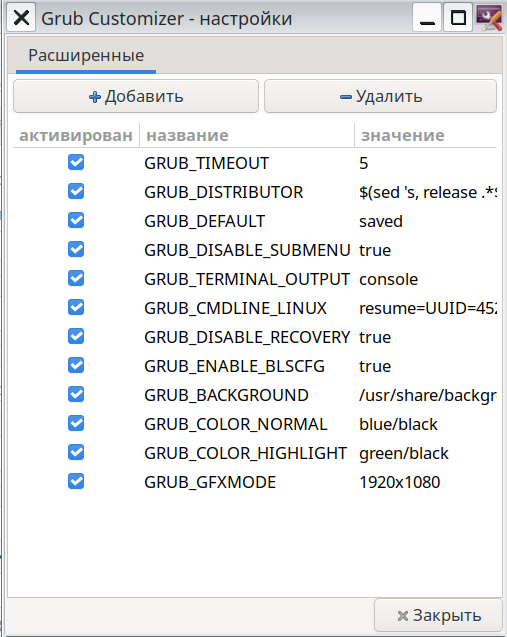Toggle GRUB_ENABLE_BLSCFG checkbox

pyautogui.click(x=76, y=366)
